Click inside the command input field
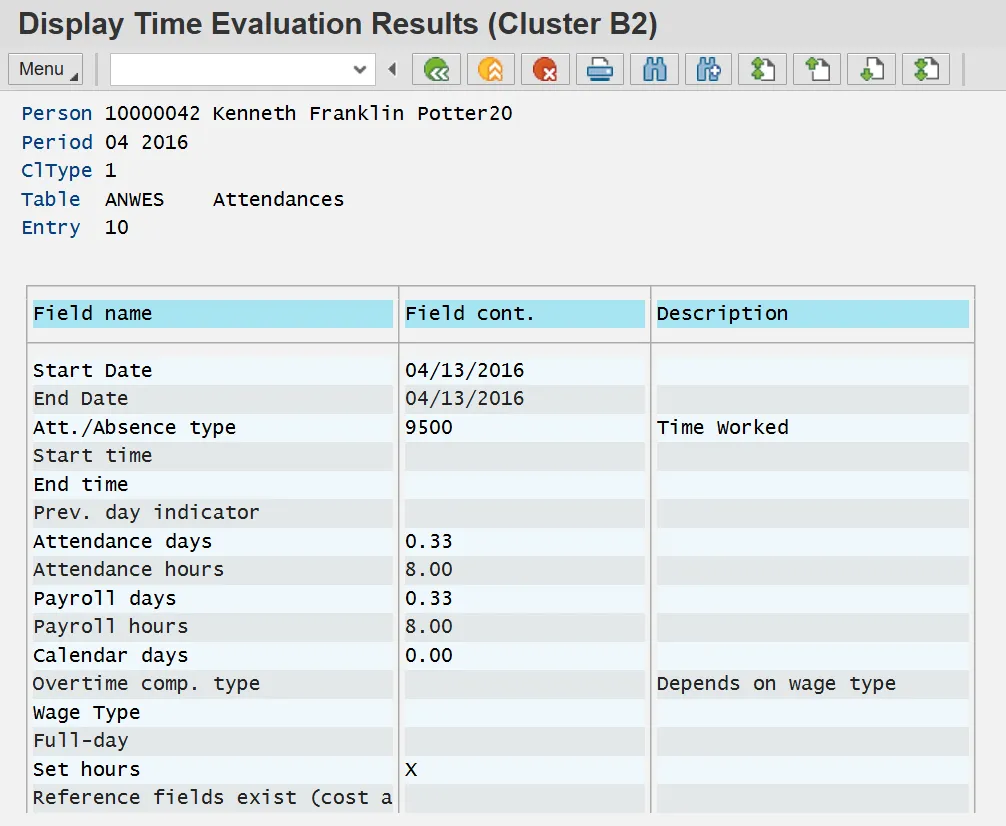The image size is (1006, 826). point(230,70)
